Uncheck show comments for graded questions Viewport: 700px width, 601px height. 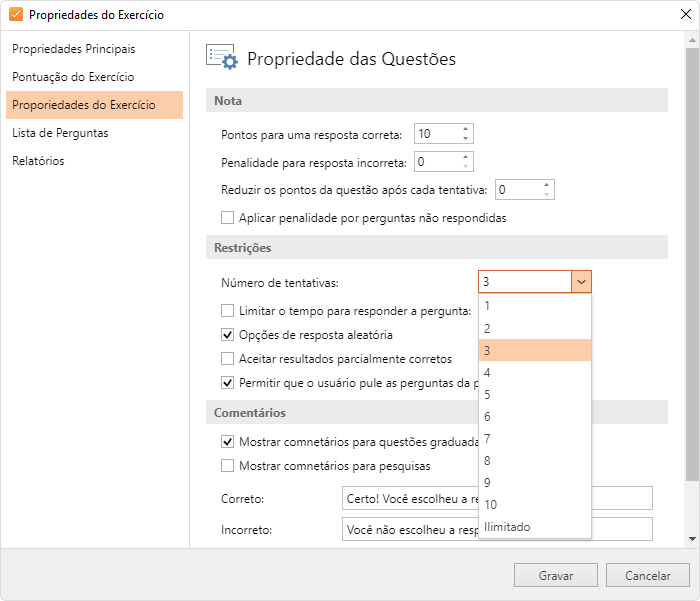tap(227, 442)
